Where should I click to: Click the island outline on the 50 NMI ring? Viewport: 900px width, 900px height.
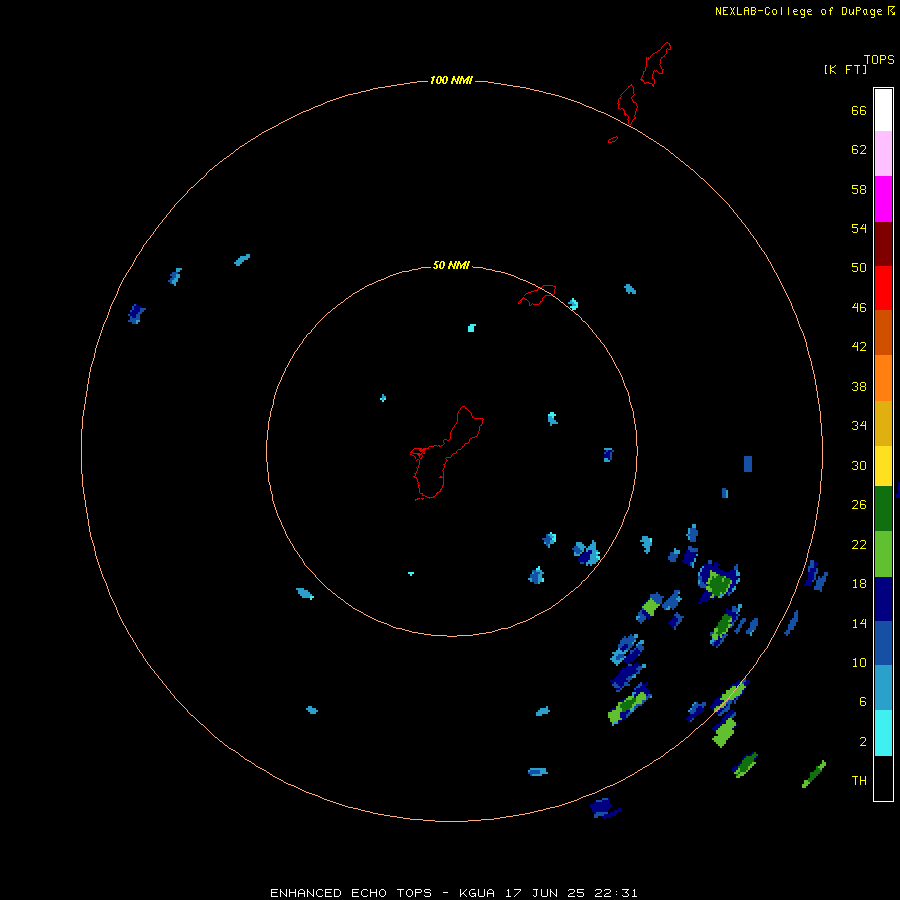point(537,295)
